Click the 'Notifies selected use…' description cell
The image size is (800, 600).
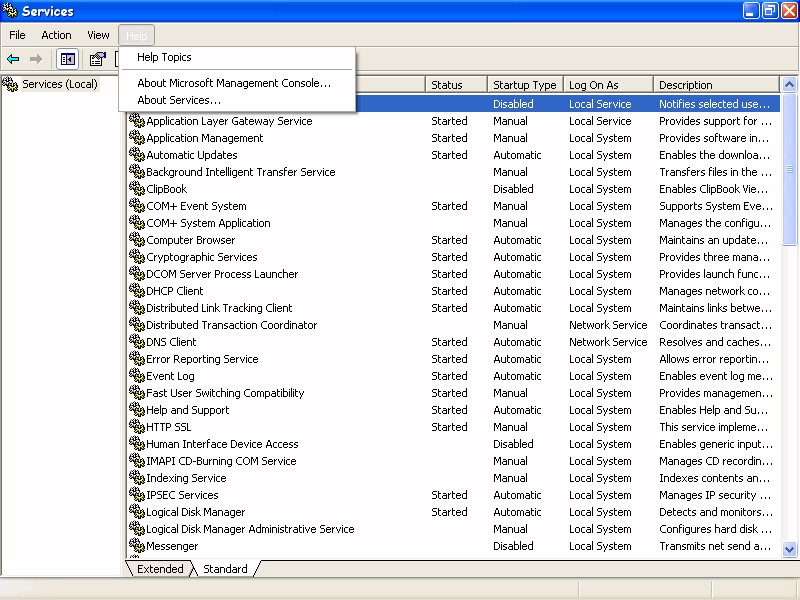[714, 104]
